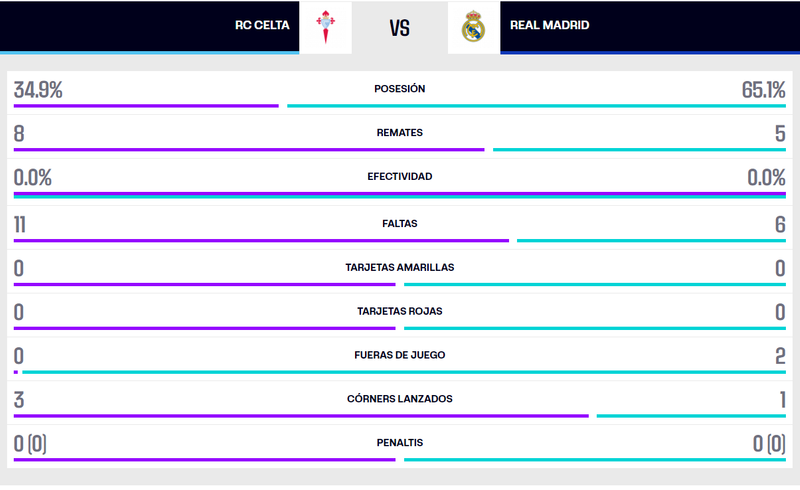Click the Fueras de Juego label
This screenshot has width=800, height=490.
[x=400, y=355]
